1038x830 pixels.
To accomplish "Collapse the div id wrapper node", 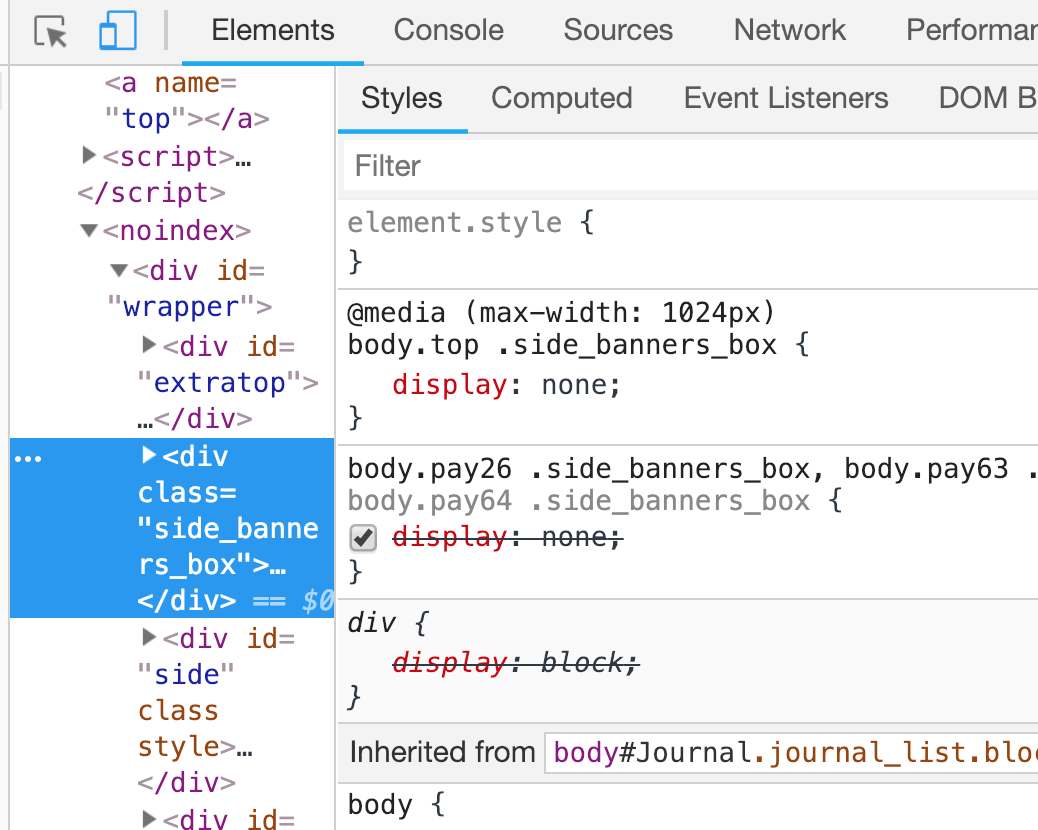I will point(119,270).
